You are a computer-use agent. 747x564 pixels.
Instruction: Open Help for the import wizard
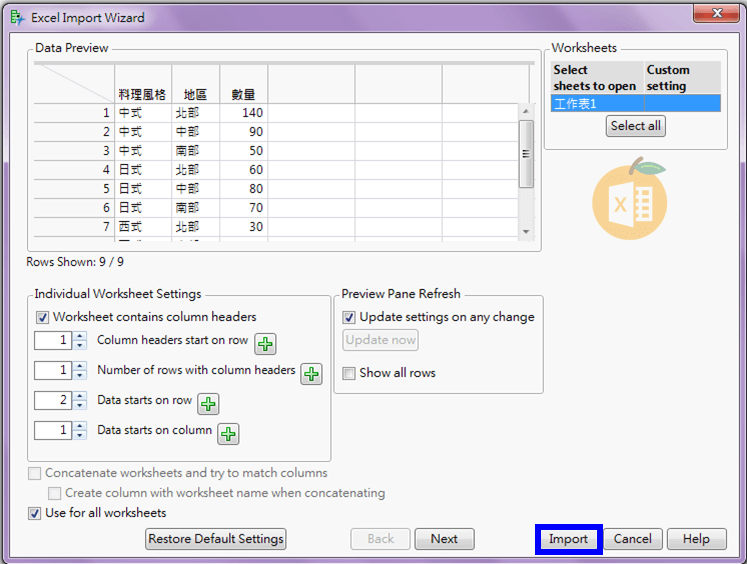(x=697, y=539)
